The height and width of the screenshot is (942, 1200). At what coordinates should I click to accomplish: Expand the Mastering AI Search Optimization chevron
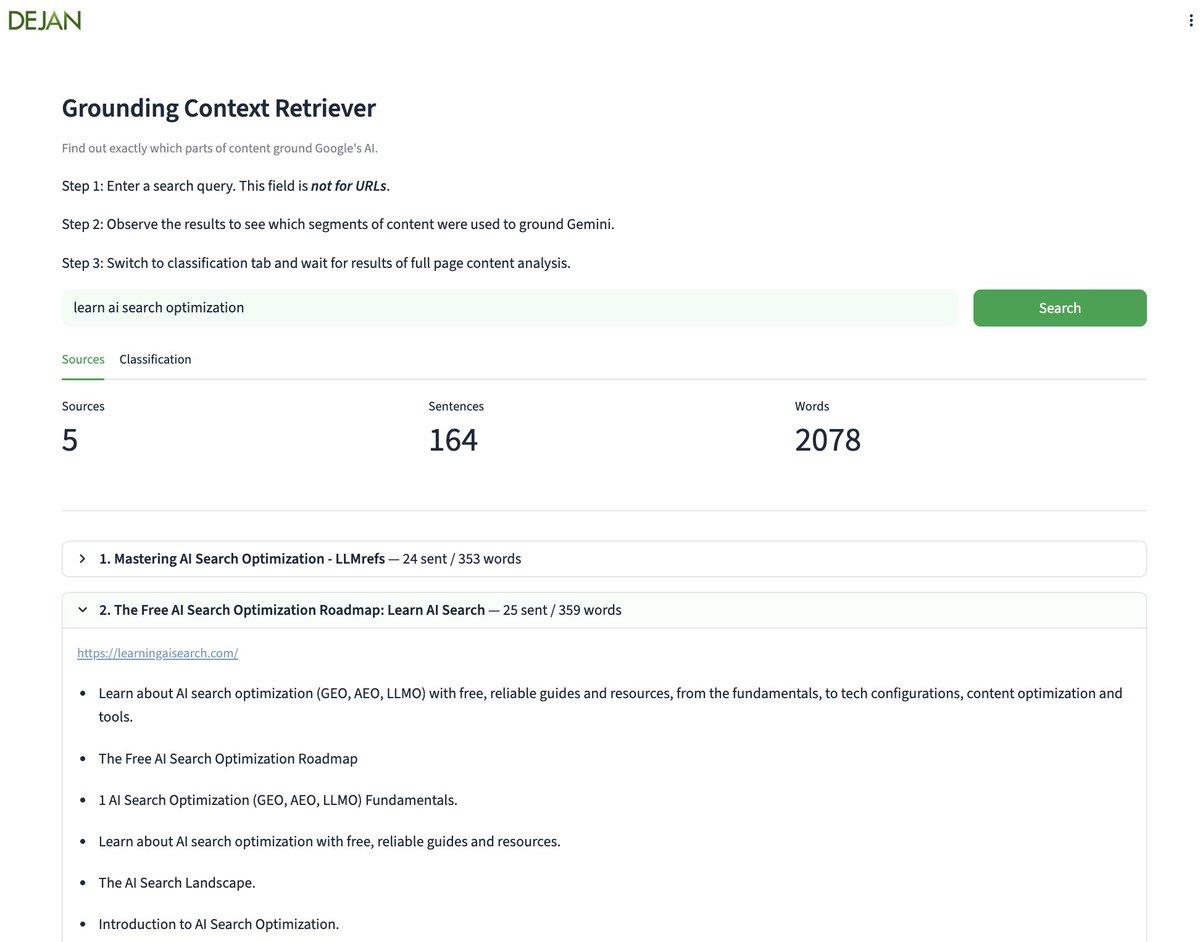(82, 559)
